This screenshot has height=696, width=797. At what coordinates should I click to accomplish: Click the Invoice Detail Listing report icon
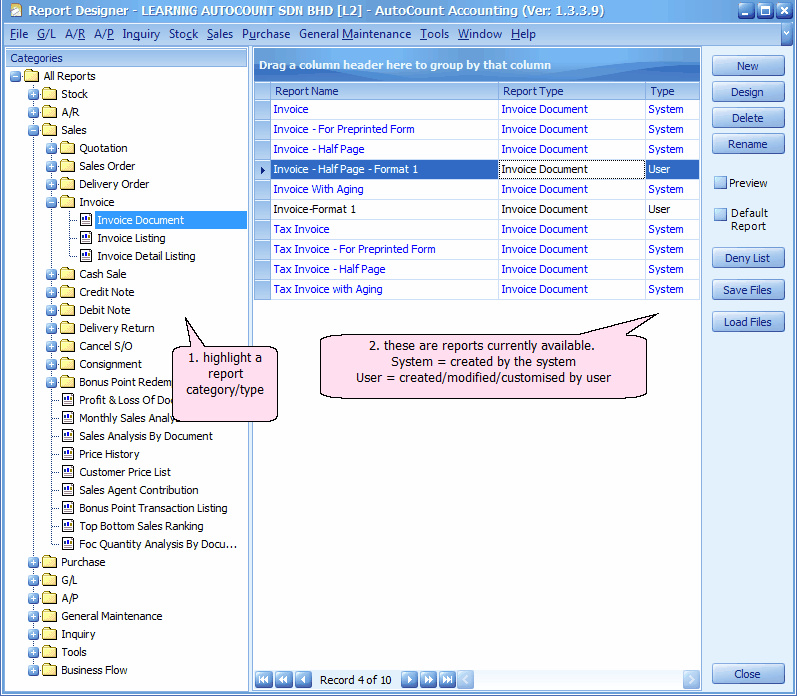86,256
